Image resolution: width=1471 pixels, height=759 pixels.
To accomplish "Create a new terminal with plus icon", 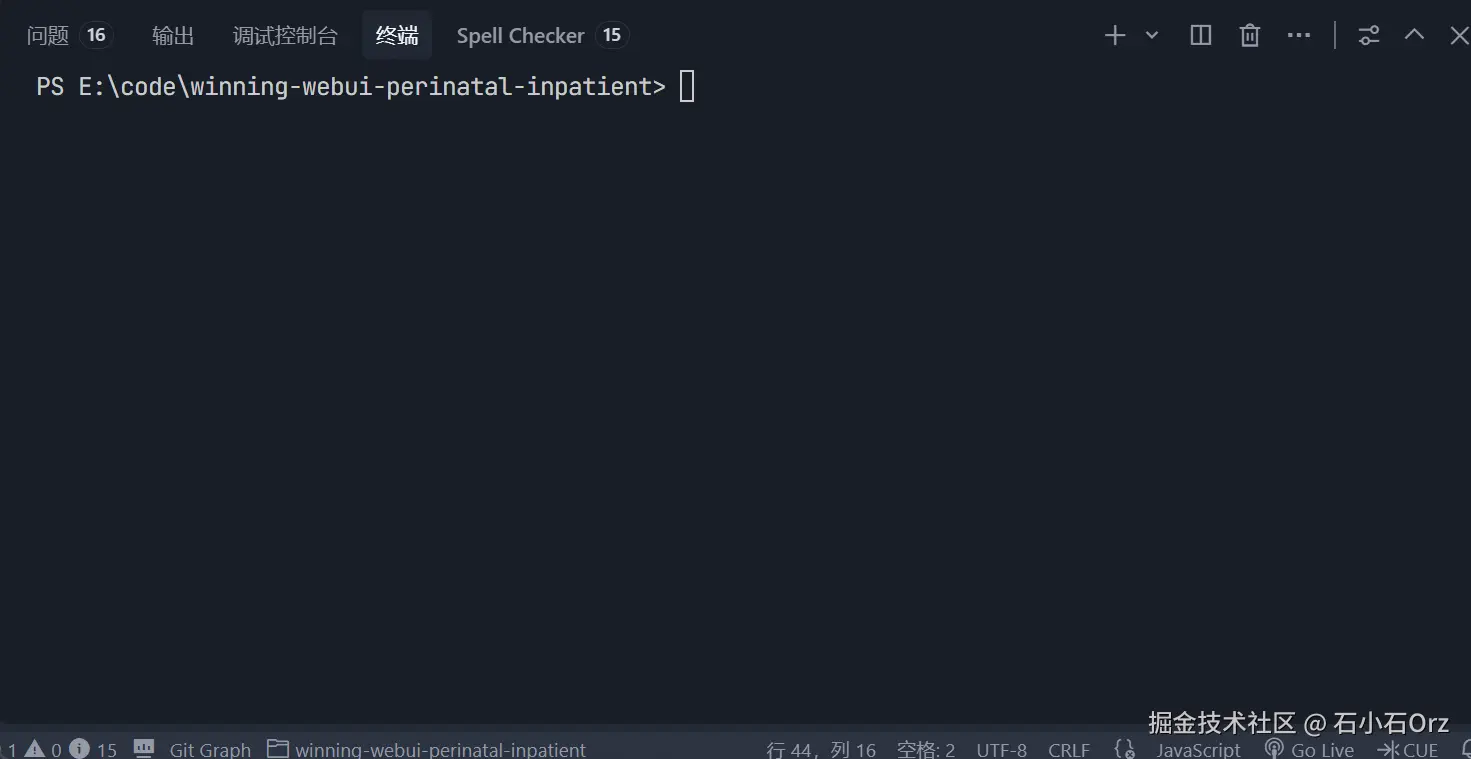I will point(1114,36).
